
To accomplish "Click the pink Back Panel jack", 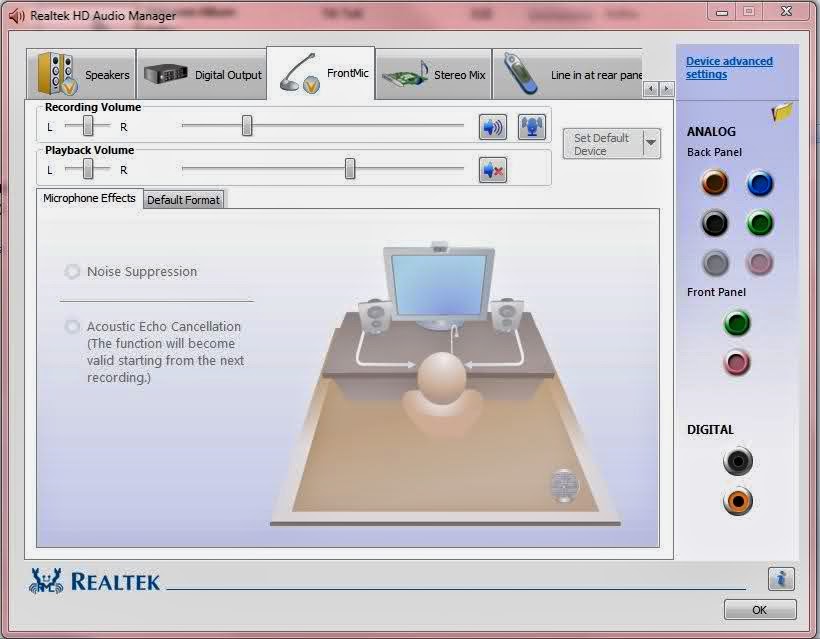I will (759, 263).
